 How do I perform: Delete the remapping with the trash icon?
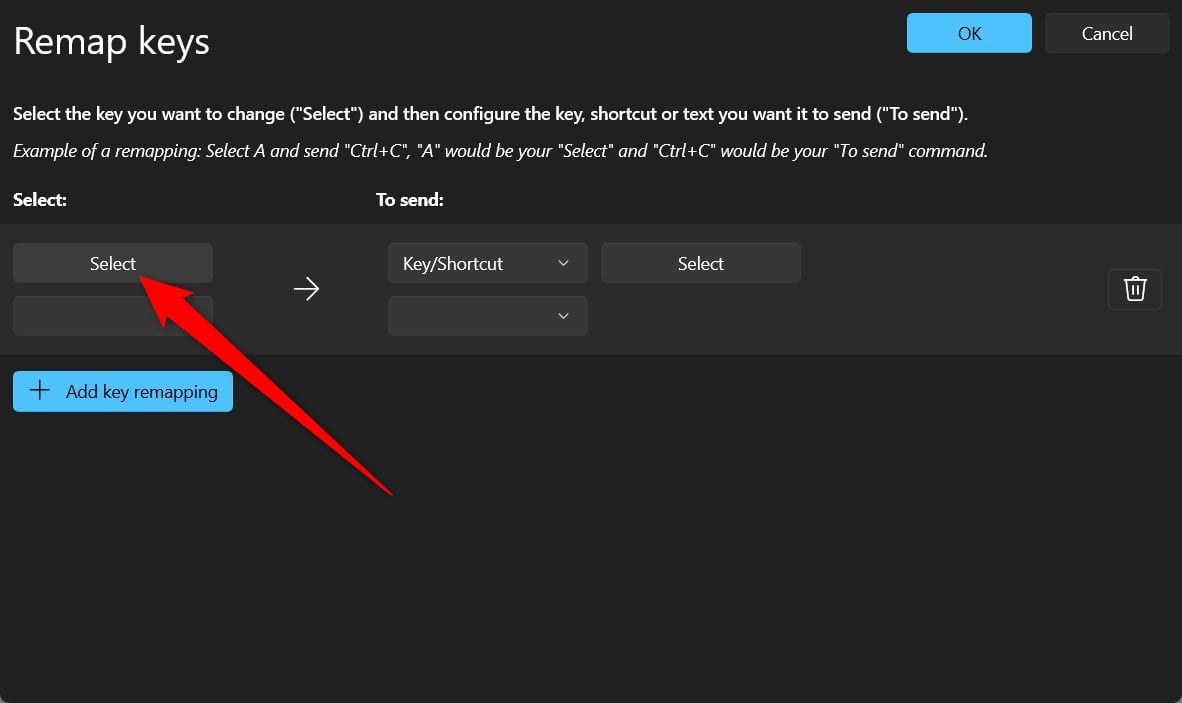coord(1135,289)
